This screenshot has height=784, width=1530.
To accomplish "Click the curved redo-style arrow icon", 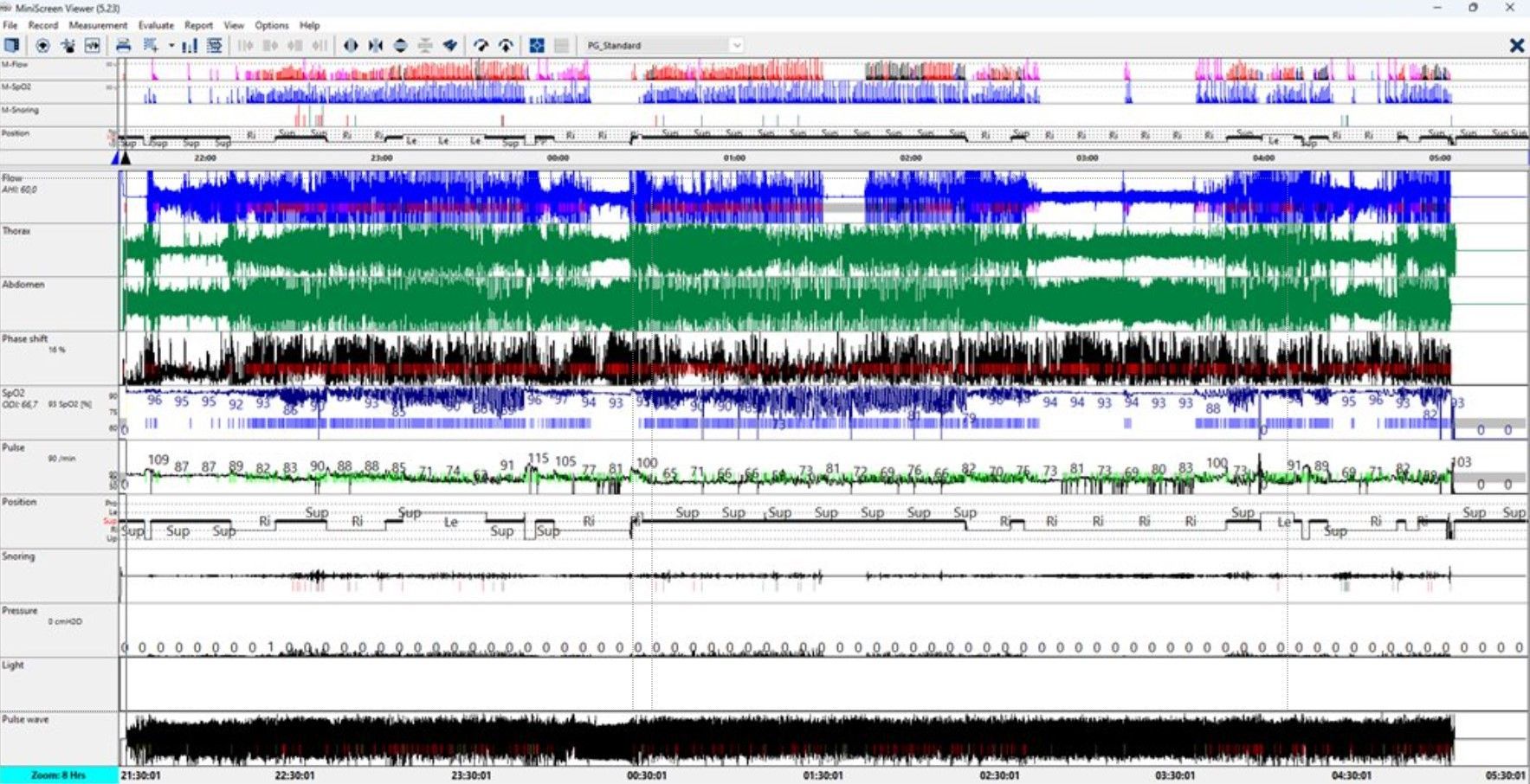I will point(481,45).
